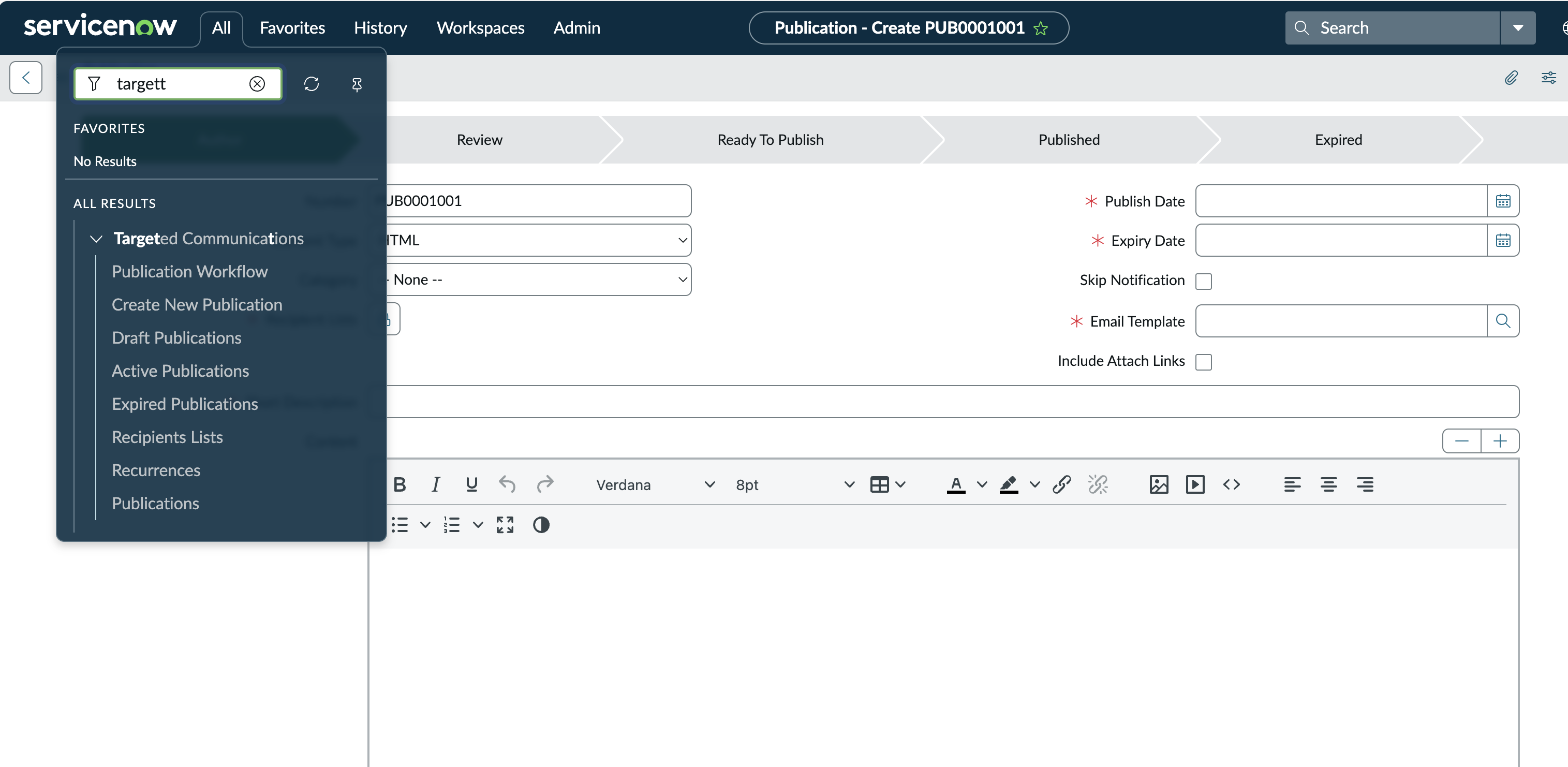
Task: Toggle bold formatting in editor
Action: pos(400,484)
